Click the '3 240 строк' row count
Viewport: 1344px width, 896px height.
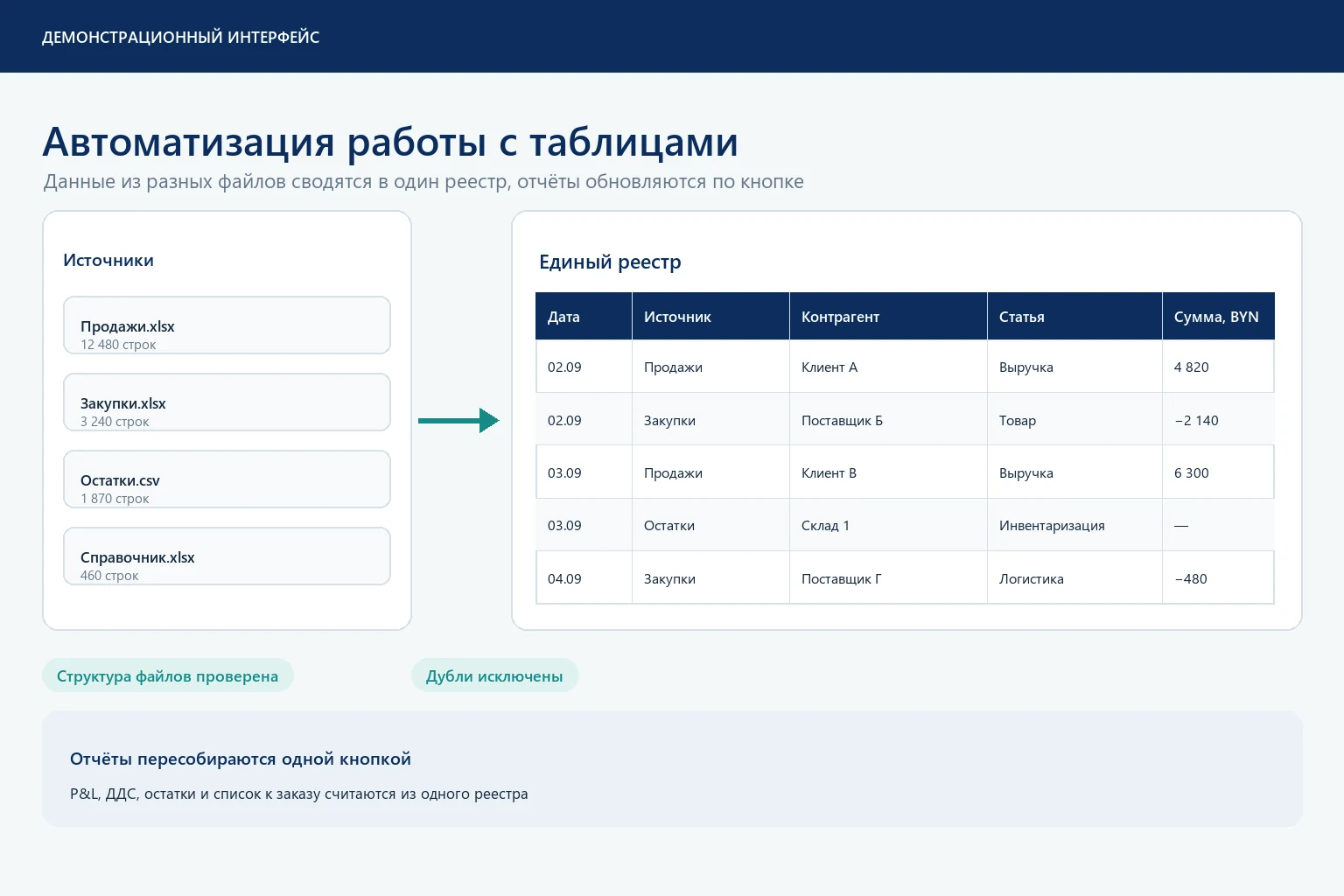pos(115,422)
